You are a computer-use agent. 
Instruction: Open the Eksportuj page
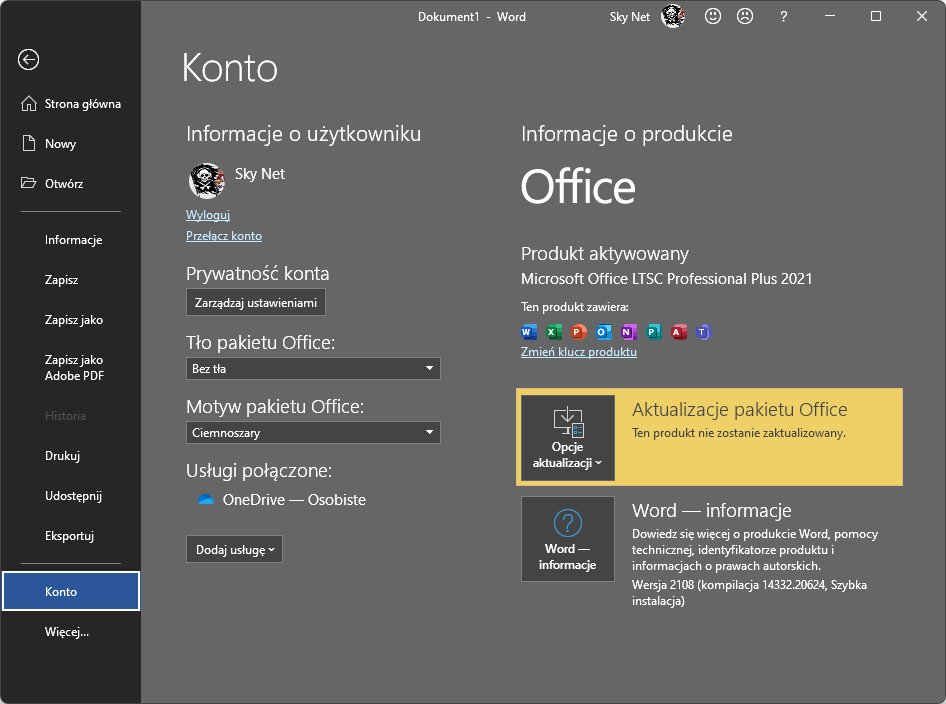[x=69, y=536]
